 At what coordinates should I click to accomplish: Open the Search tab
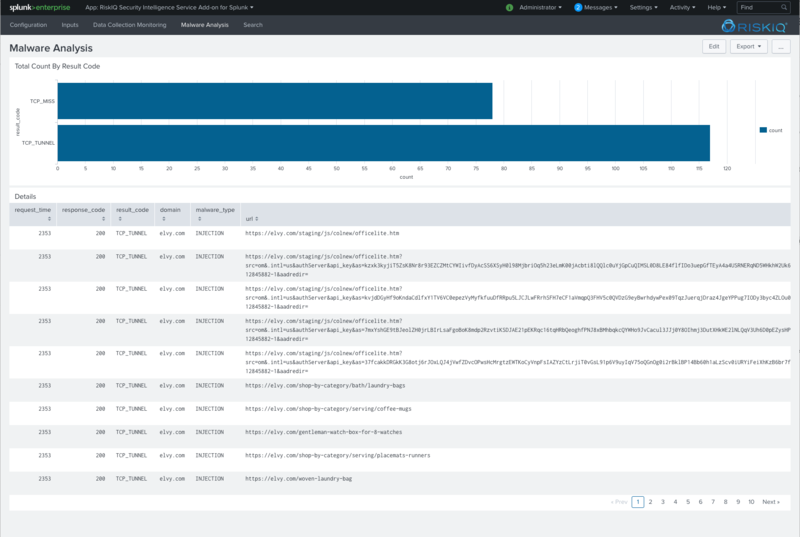pyautogui.click(x=253, y=25)
